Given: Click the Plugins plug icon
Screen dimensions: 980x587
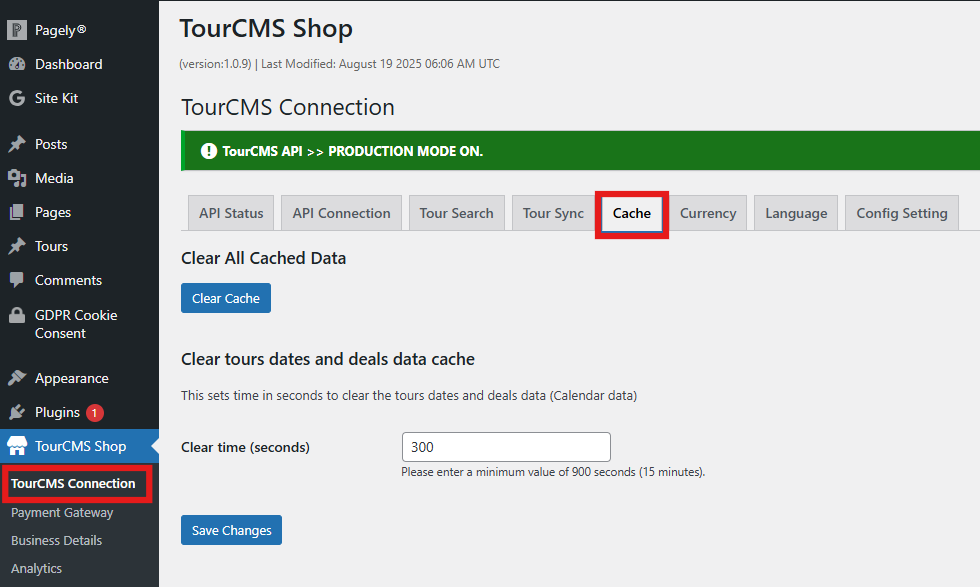Looking at the screenshot, I should pos(17,412).
